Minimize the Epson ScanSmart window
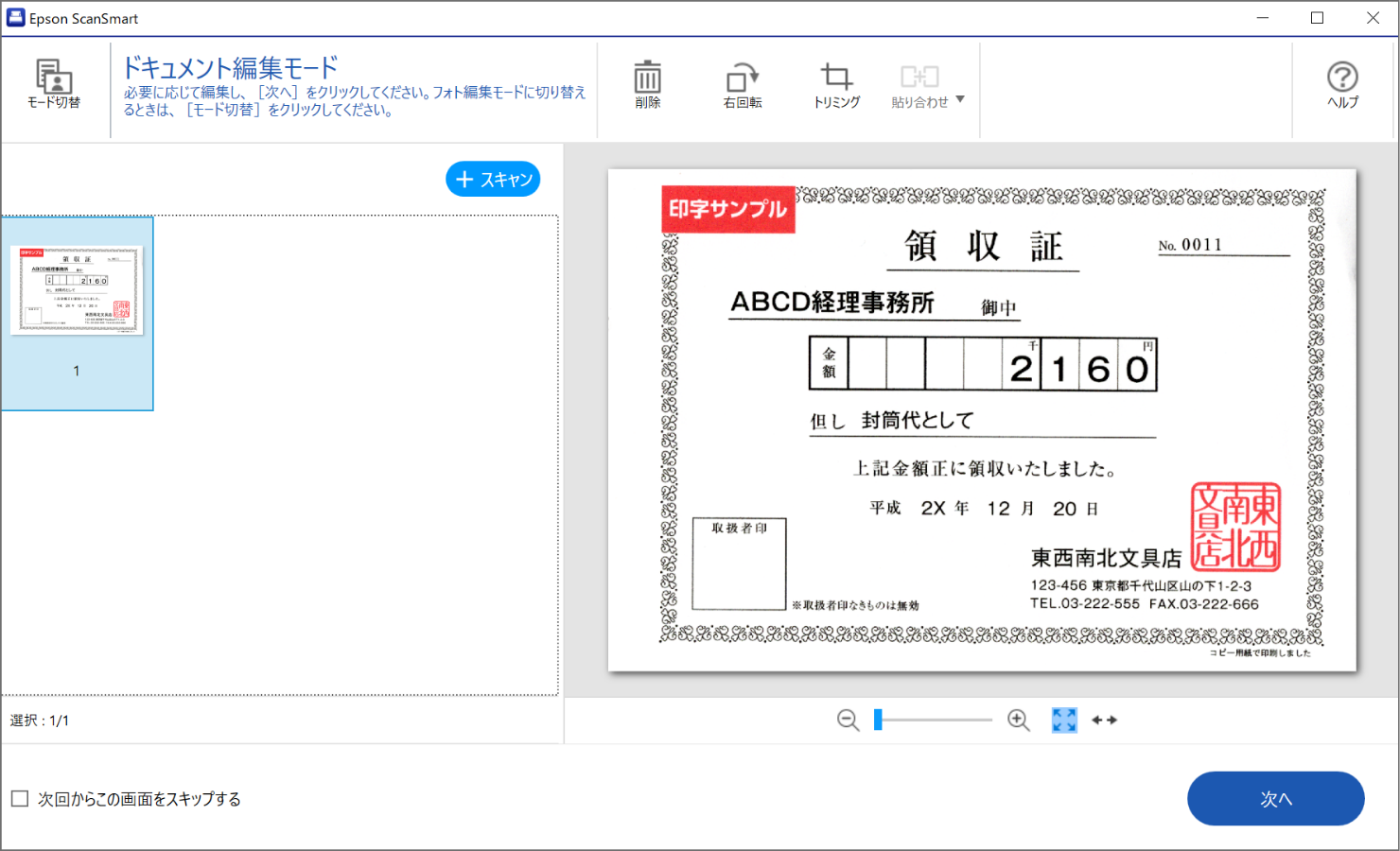This screenshot has height=851, width=1400. pos(1262,18)
